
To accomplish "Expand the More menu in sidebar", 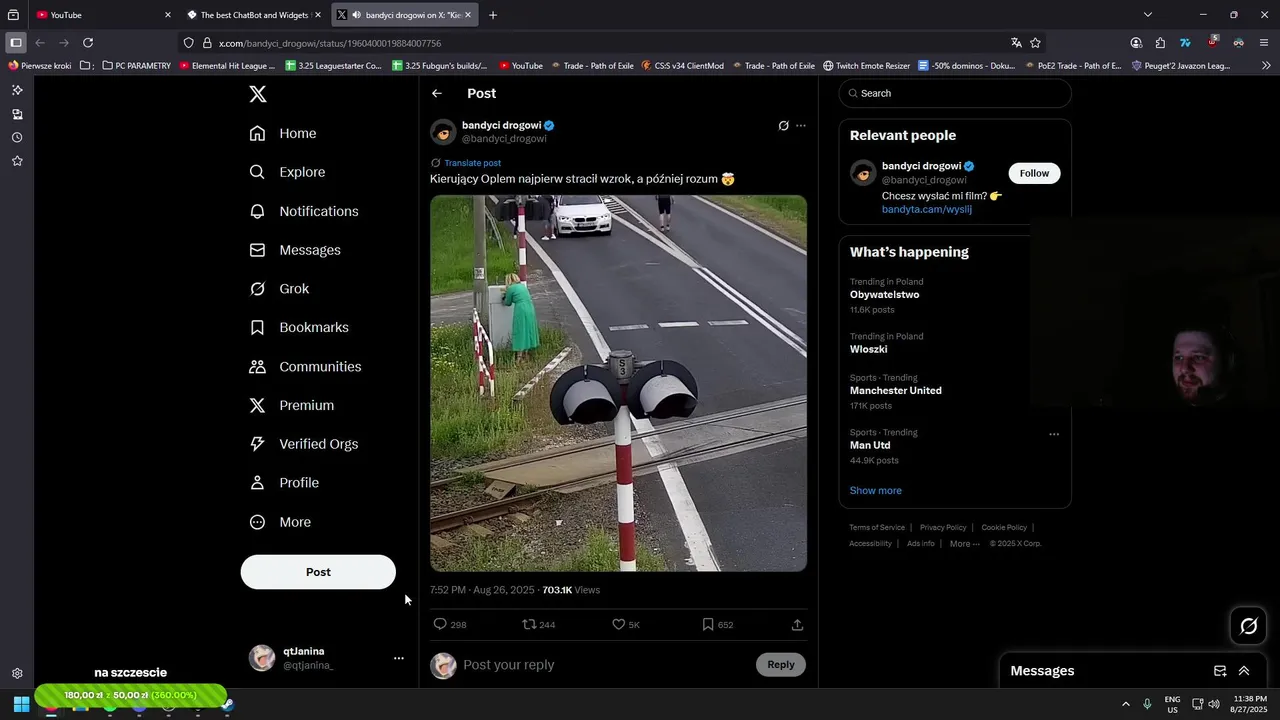I will [x=280, y=522].
